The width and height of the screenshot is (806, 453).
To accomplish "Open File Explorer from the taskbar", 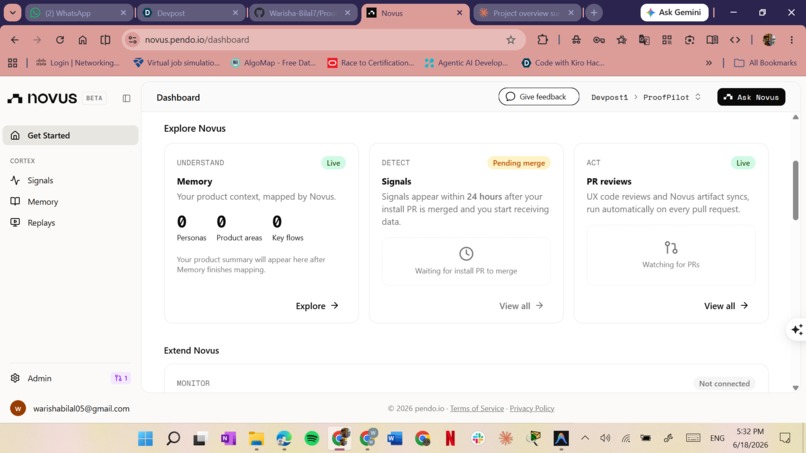I will point(256,439).
